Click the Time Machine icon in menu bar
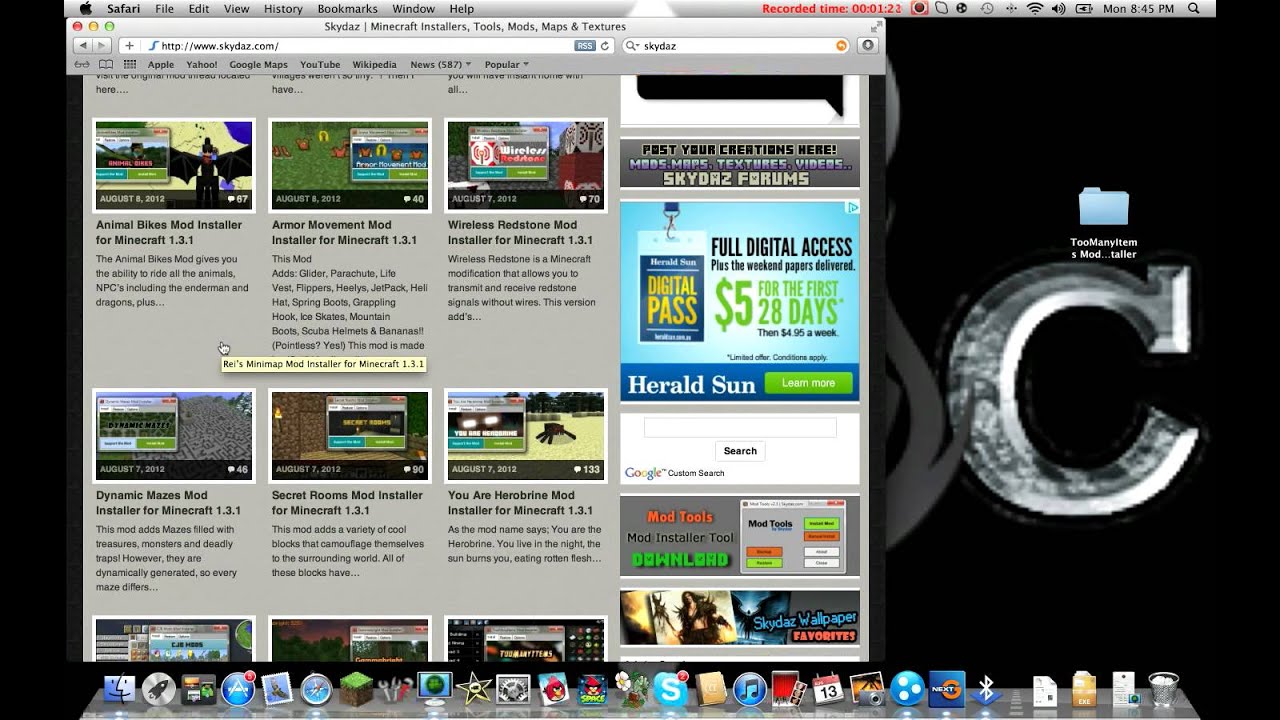Screen dimensions: 1280x720 tap(987, 8)
